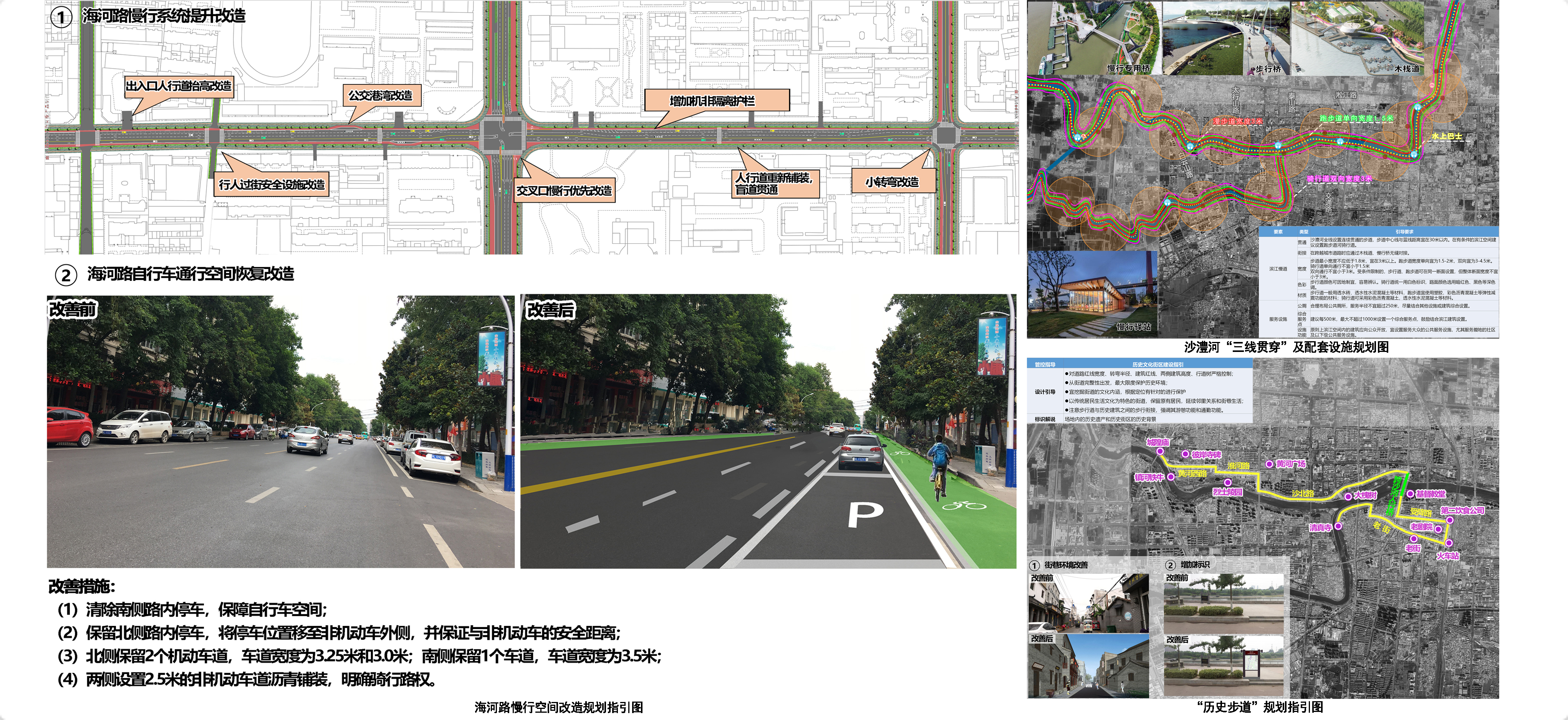Click the 水上巴士 yellow map label
The image size is (1568, 720).
[x=1446, y=136]
